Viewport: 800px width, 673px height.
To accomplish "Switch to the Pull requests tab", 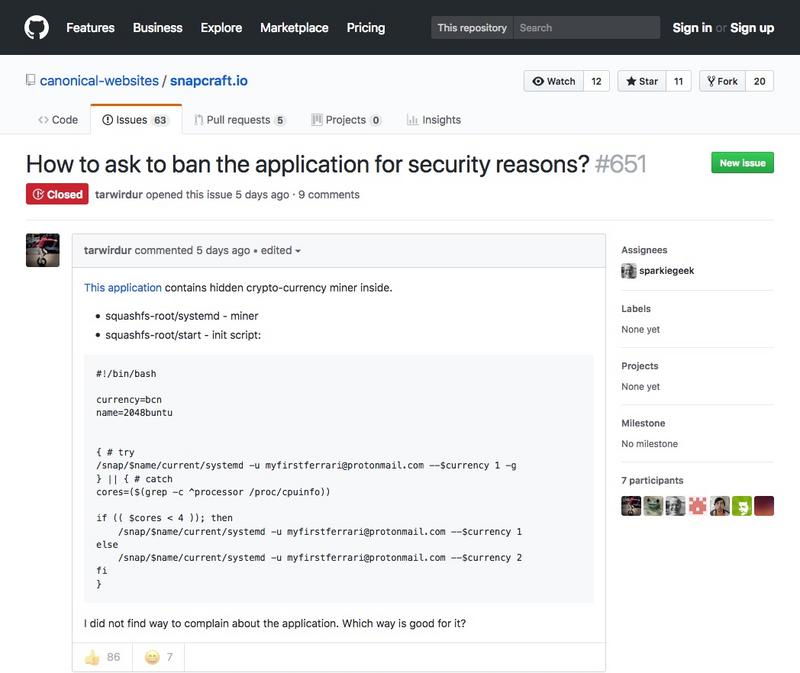I will [239, 120].
